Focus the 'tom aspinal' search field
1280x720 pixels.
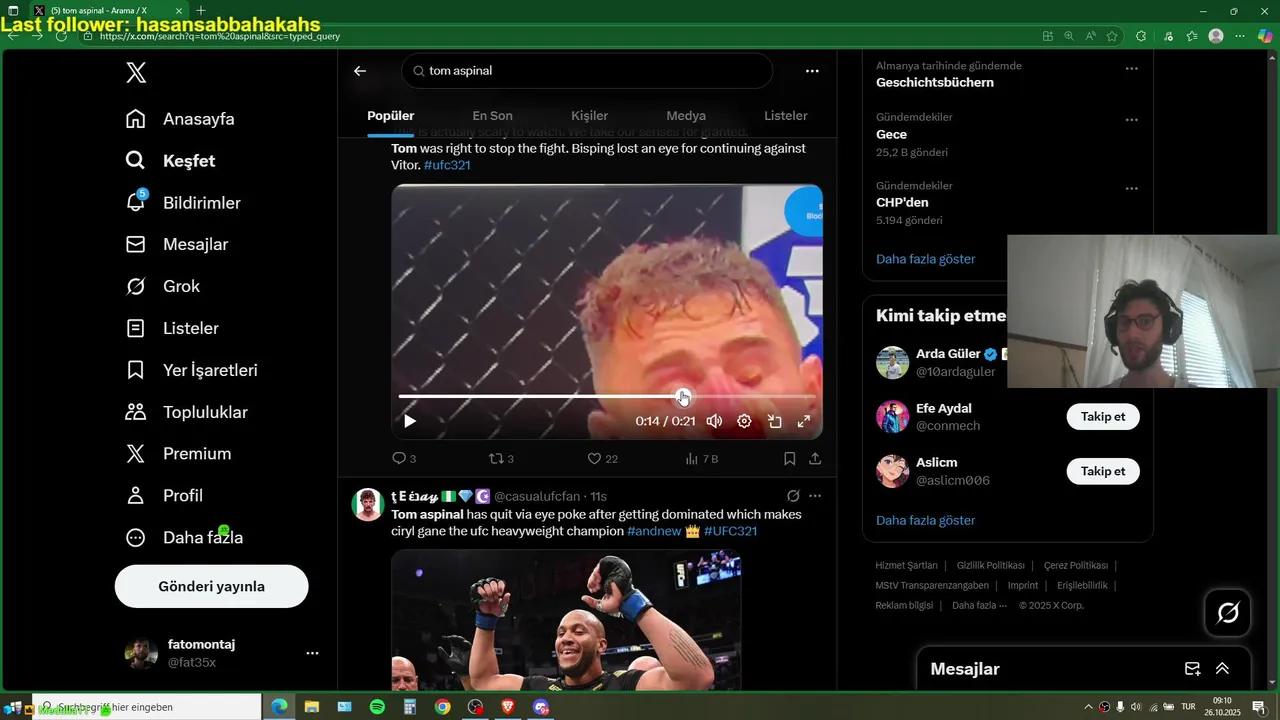tap(587, 71)
